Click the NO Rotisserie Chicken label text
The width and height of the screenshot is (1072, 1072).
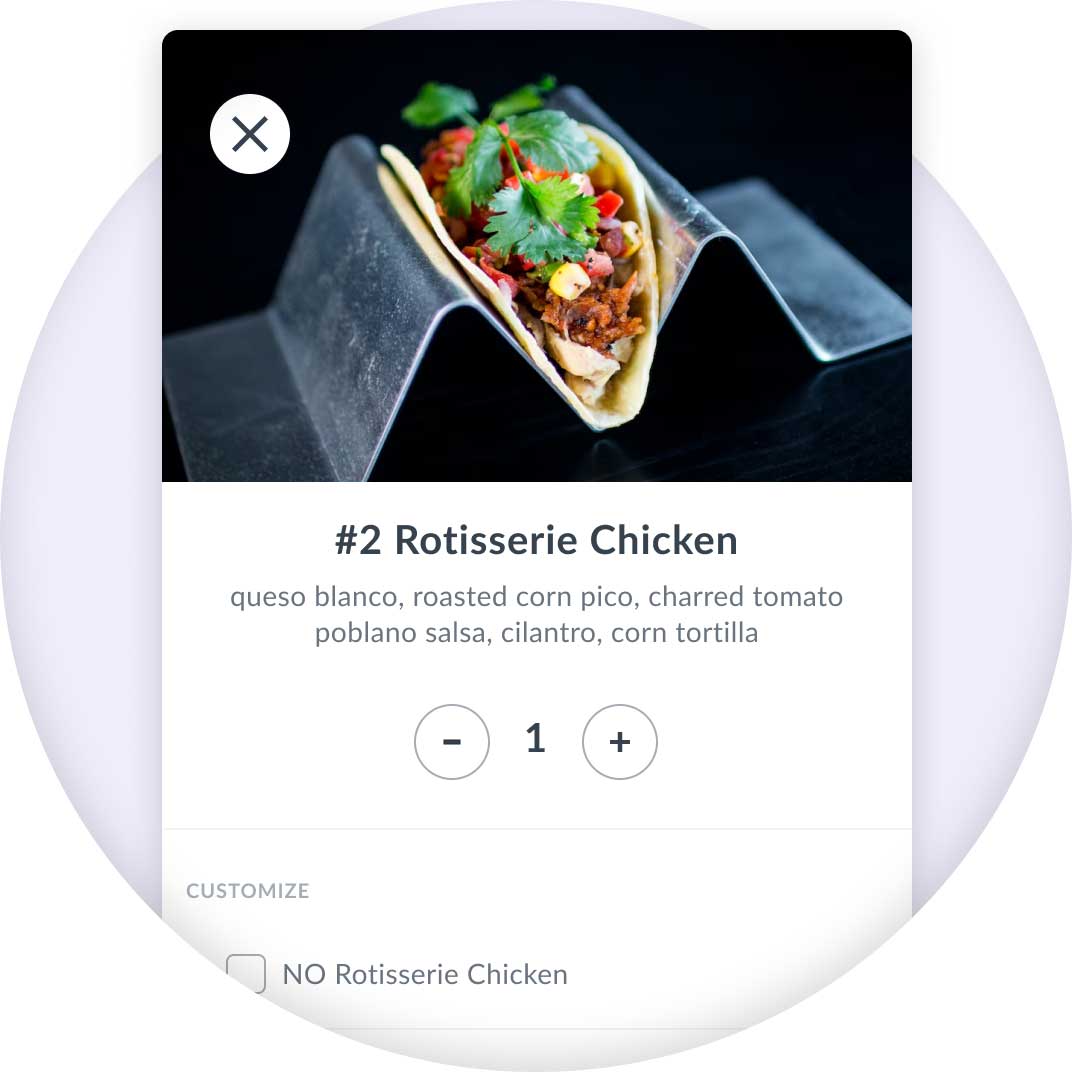425,974
